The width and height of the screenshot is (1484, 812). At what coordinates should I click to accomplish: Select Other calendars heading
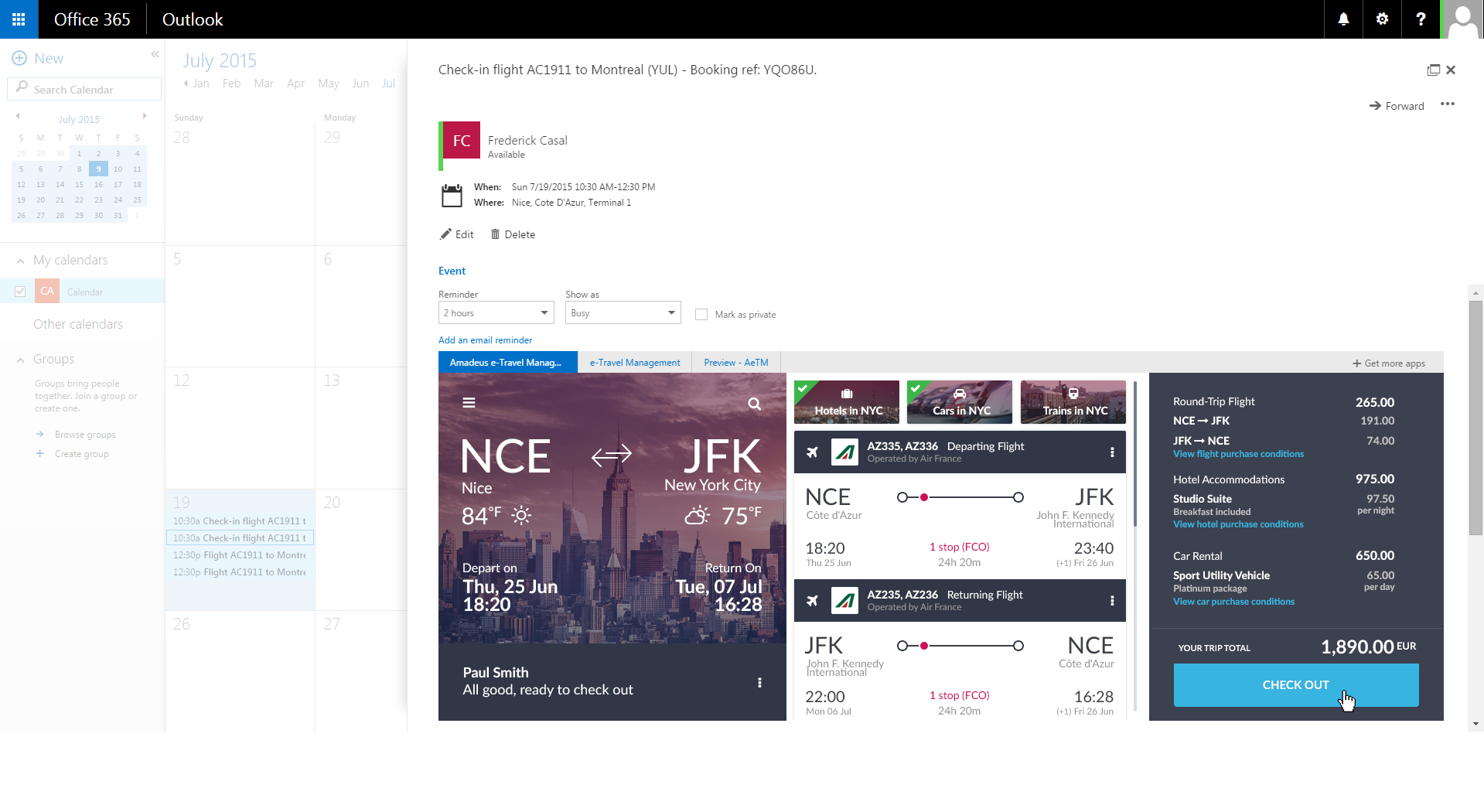78,324
